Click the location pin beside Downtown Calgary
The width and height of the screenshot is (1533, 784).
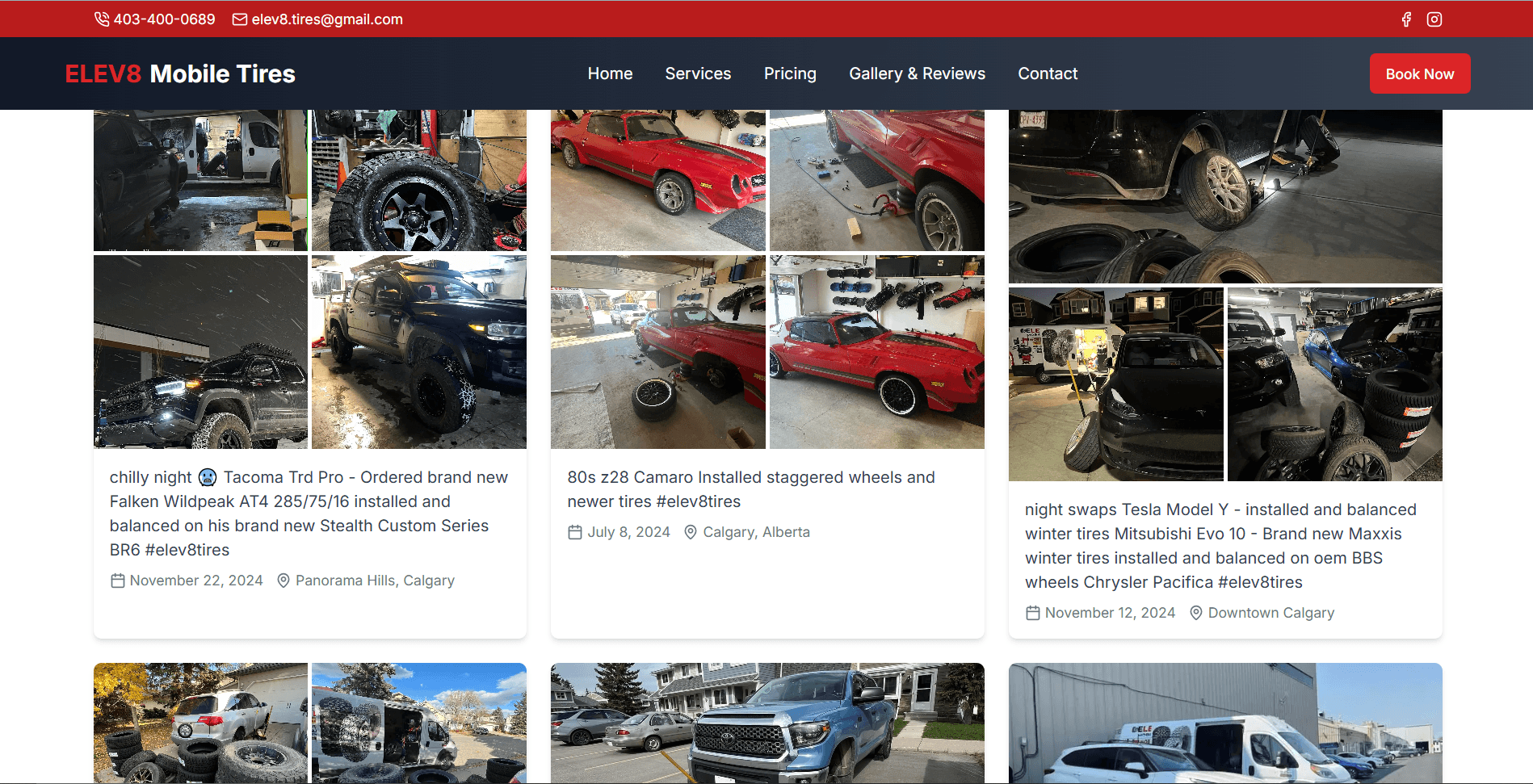click(1196, 613)
